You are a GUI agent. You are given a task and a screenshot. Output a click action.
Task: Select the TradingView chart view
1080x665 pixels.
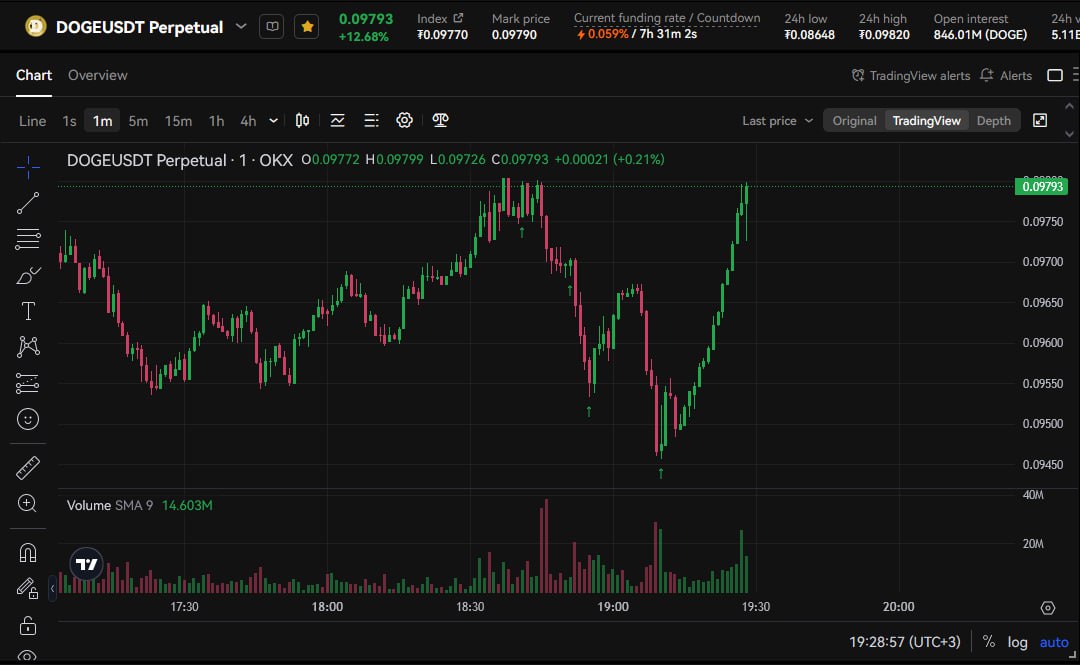coord(926,121)
